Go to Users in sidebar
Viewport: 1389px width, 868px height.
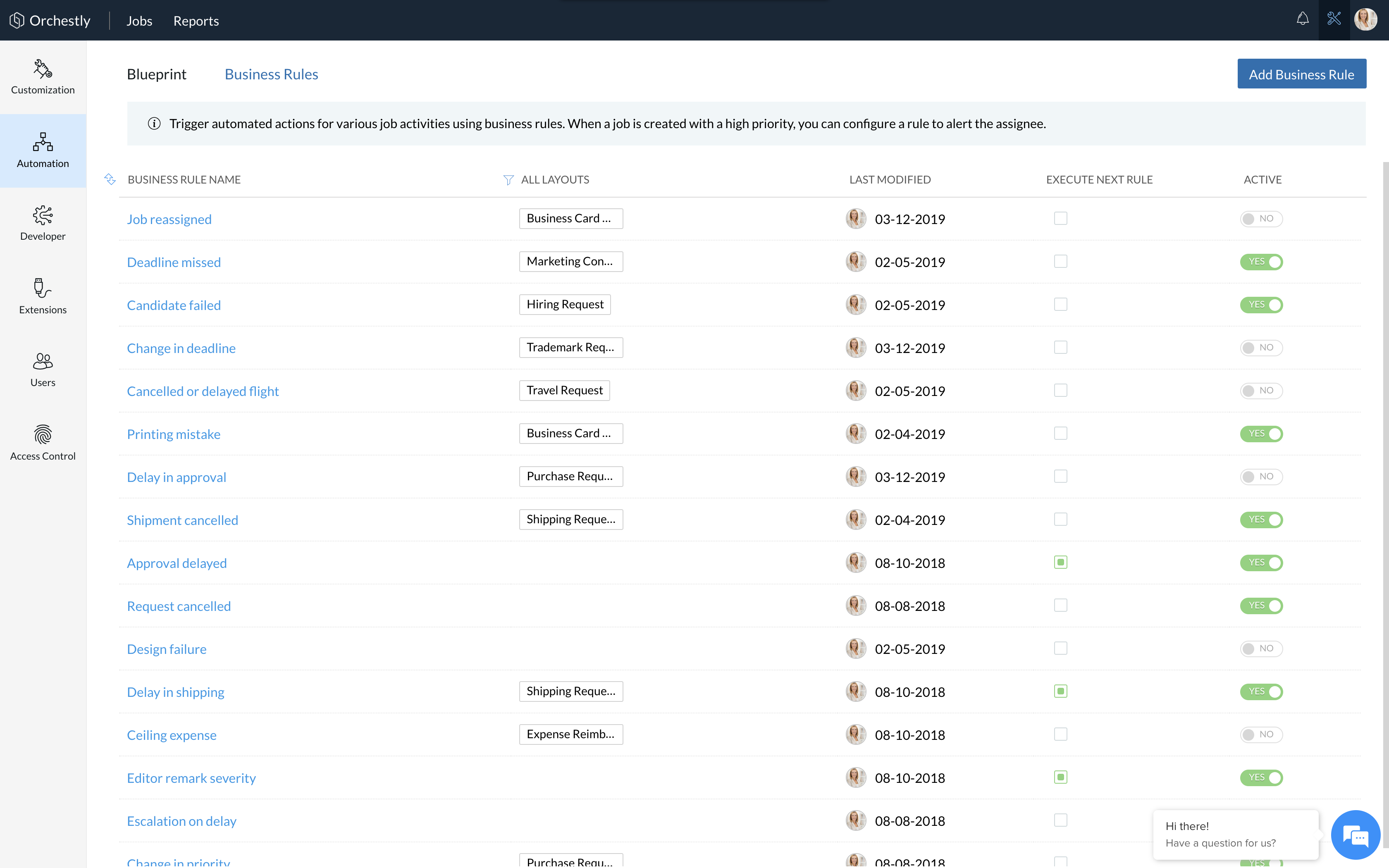pos(43,369)
